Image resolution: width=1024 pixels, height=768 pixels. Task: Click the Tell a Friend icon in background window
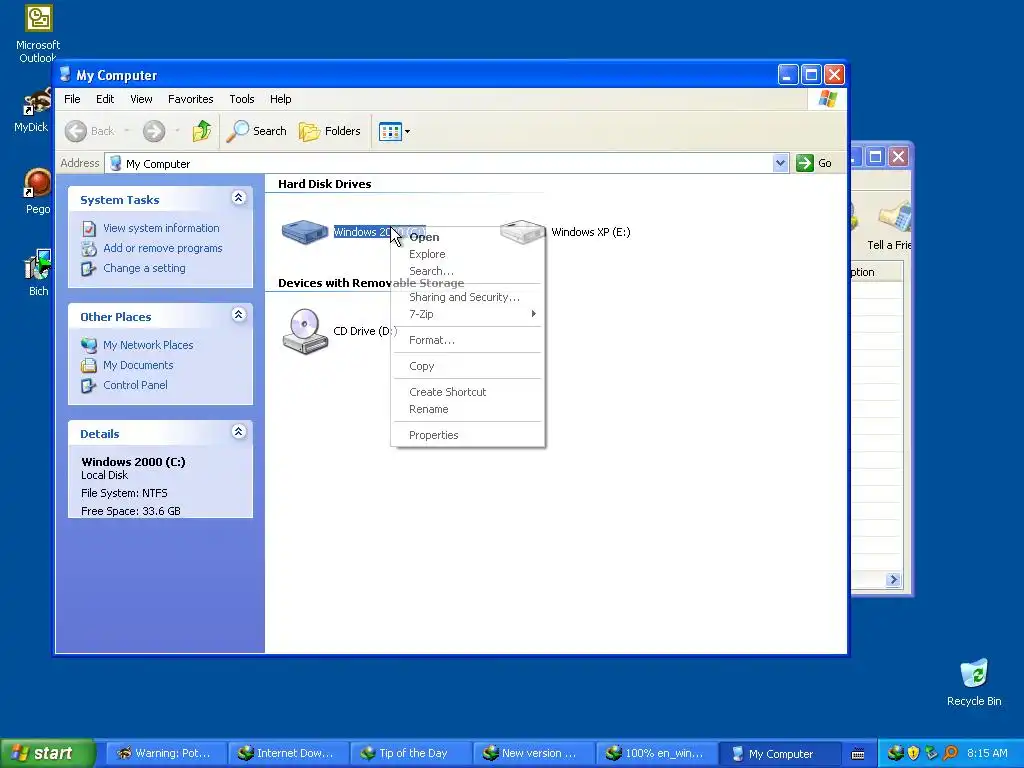(x=895, y=219)
